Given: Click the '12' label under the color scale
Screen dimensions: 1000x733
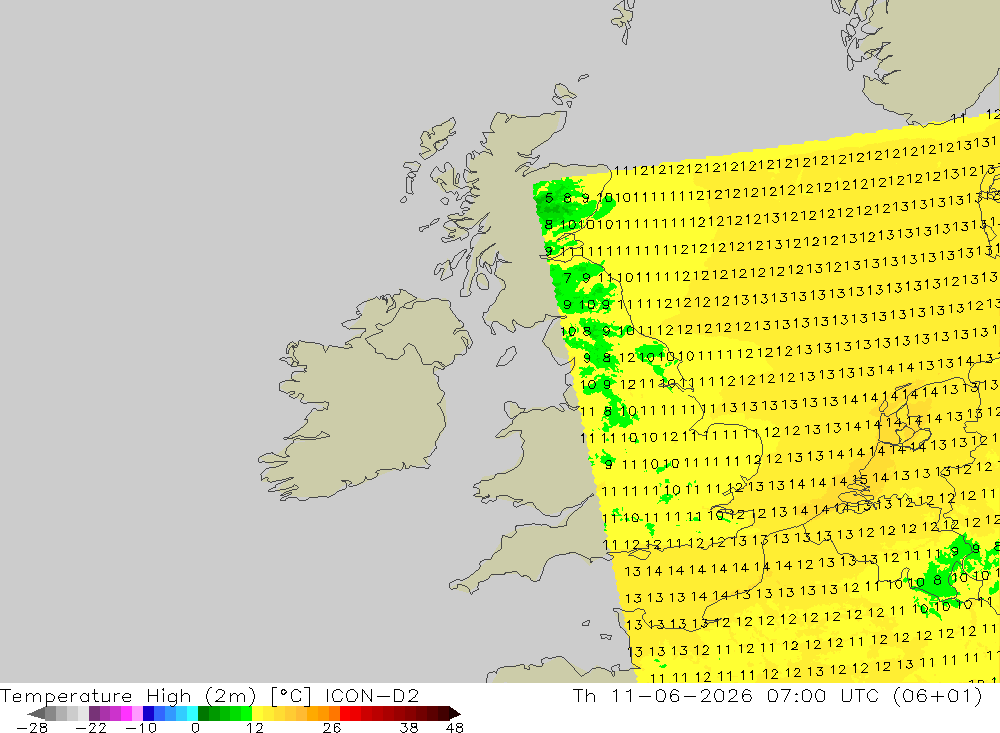Looking at the screenshot, I should [254, 728].
